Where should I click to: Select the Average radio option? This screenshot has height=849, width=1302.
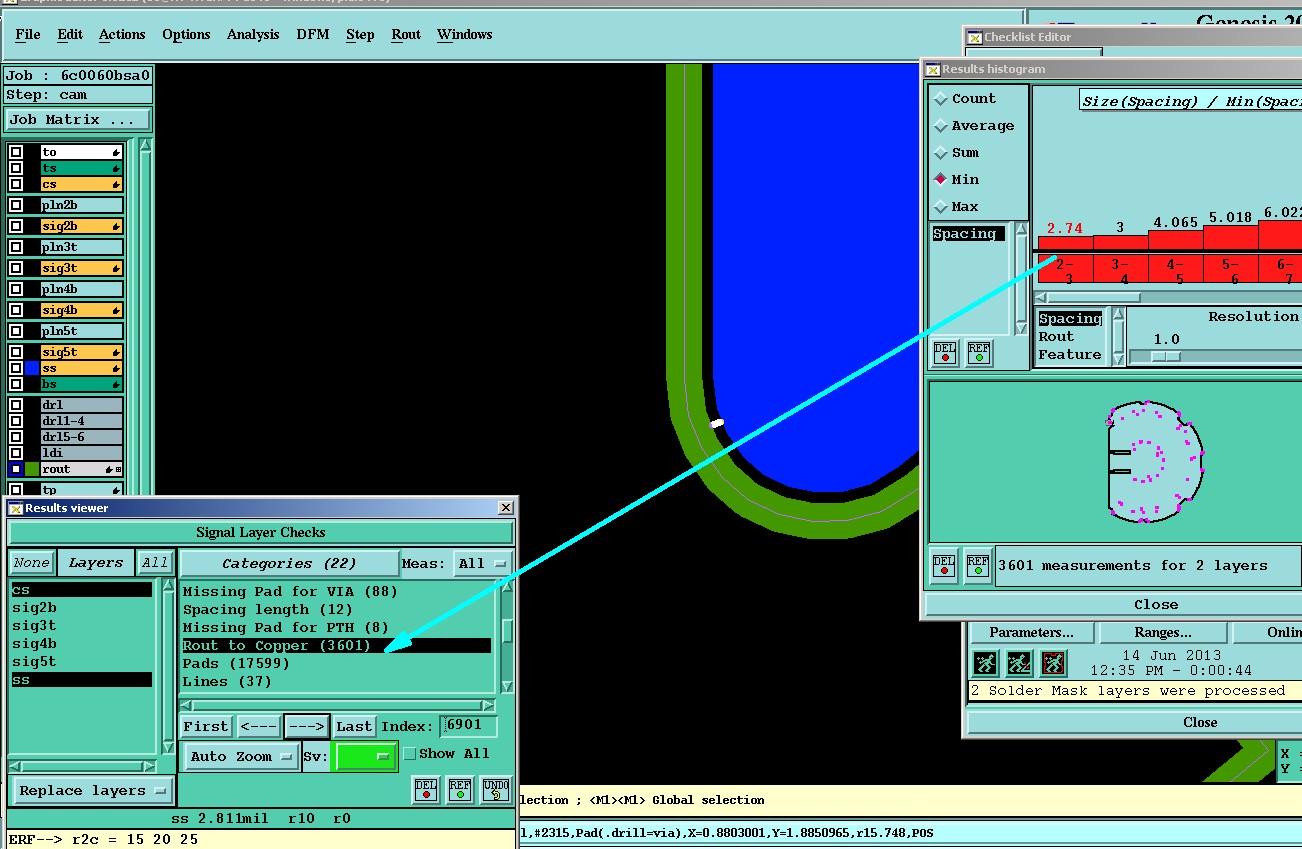[x=940, y=126]
